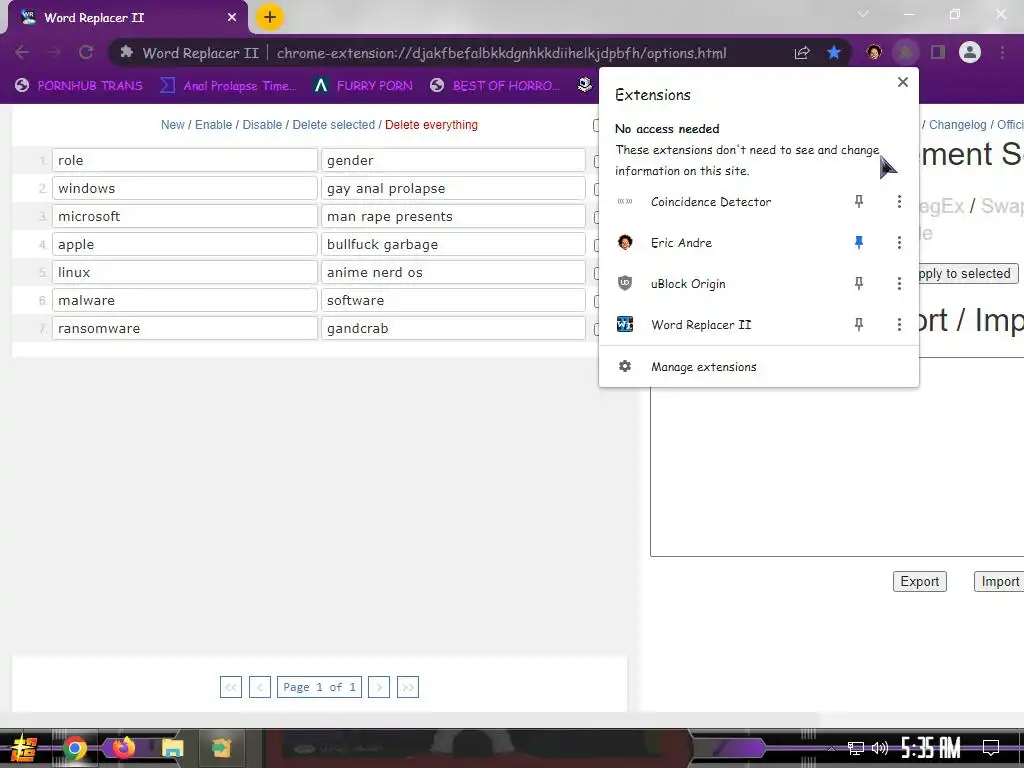This screenshot has width=1024, height=768.
Task: Open more options for uBlock Origin
Action: tap(899, 283)
